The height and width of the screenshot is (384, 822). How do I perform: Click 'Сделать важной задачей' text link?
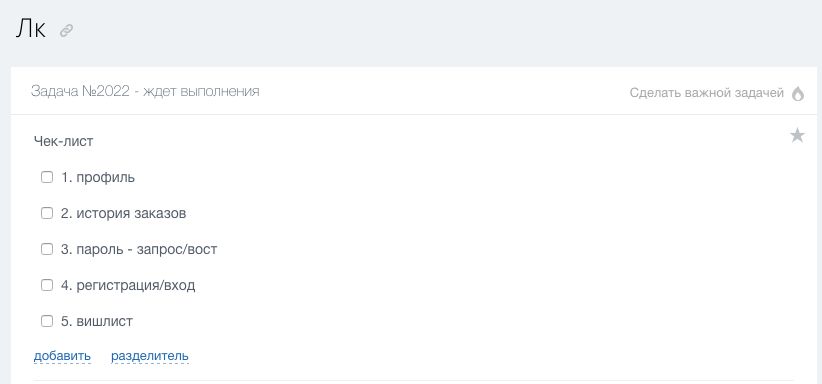707,93
